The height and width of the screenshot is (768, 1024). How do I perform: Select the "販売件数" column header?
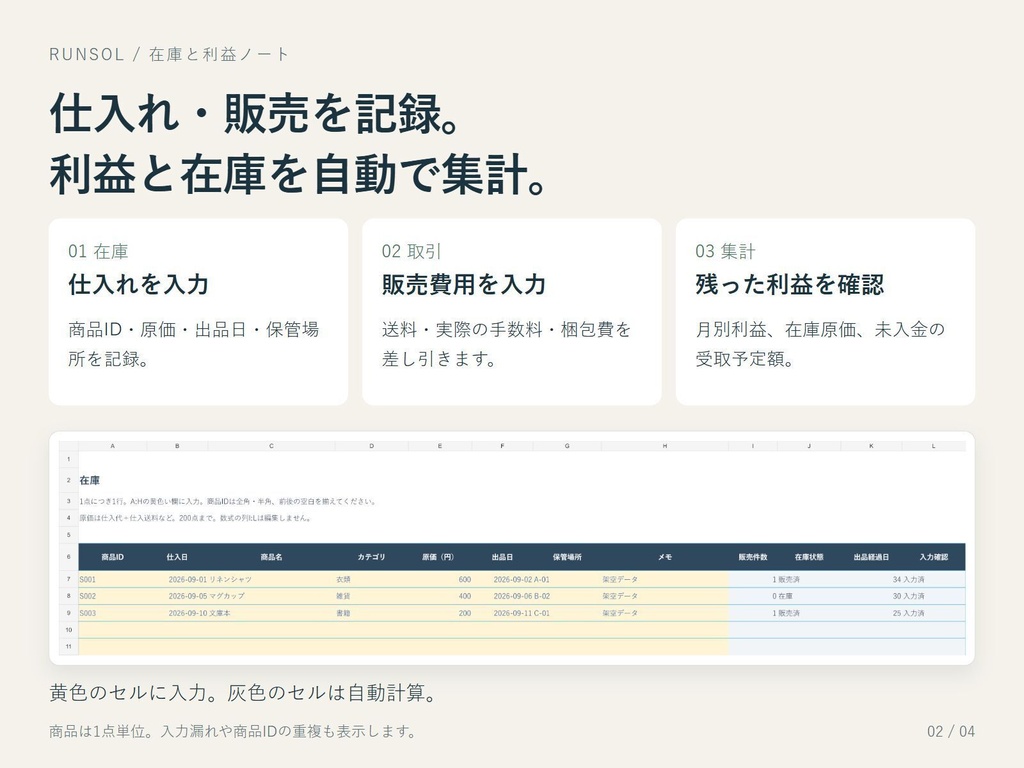pyautogui.click(x=753, y=557)
